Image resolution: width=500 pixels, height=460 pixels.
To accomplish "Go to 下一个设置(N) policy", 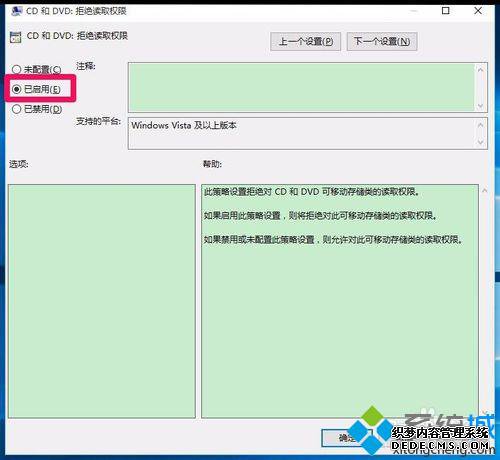I will pyautogui.click(x=382, y=41).
